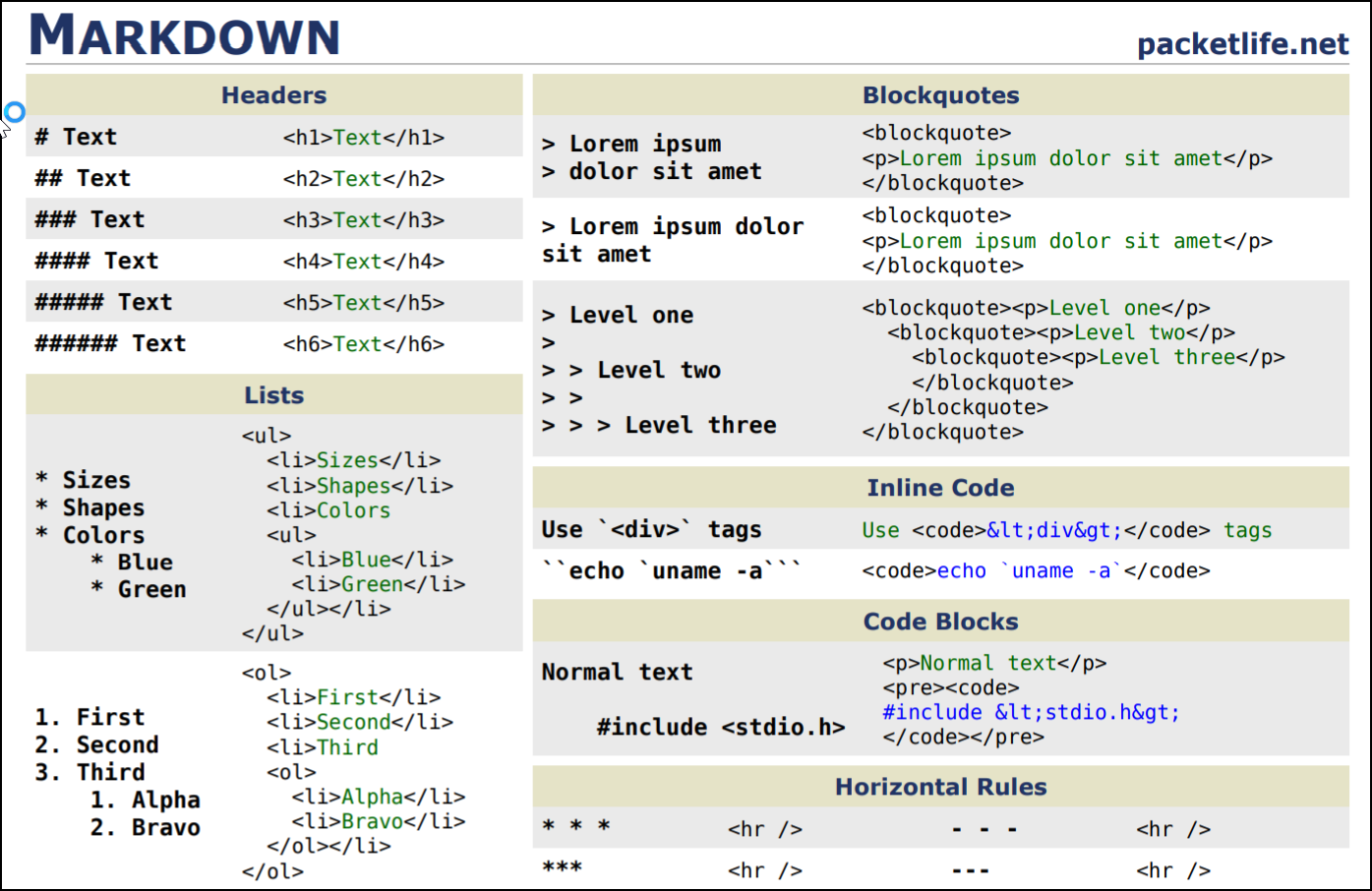Click the '* Green' nested list item
1372x891 pixels.
(138, 589)
